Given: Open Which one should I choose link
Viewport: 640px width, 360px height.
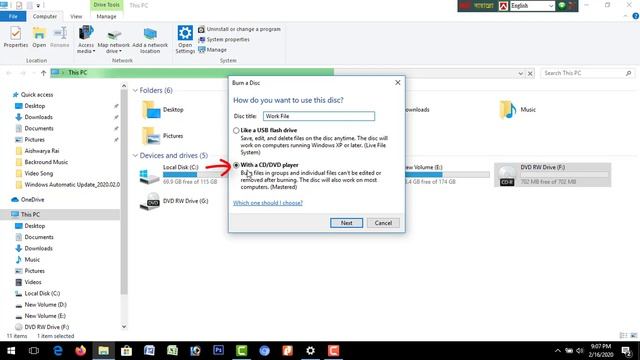Looking at the screenshot, I should [268, 203].
